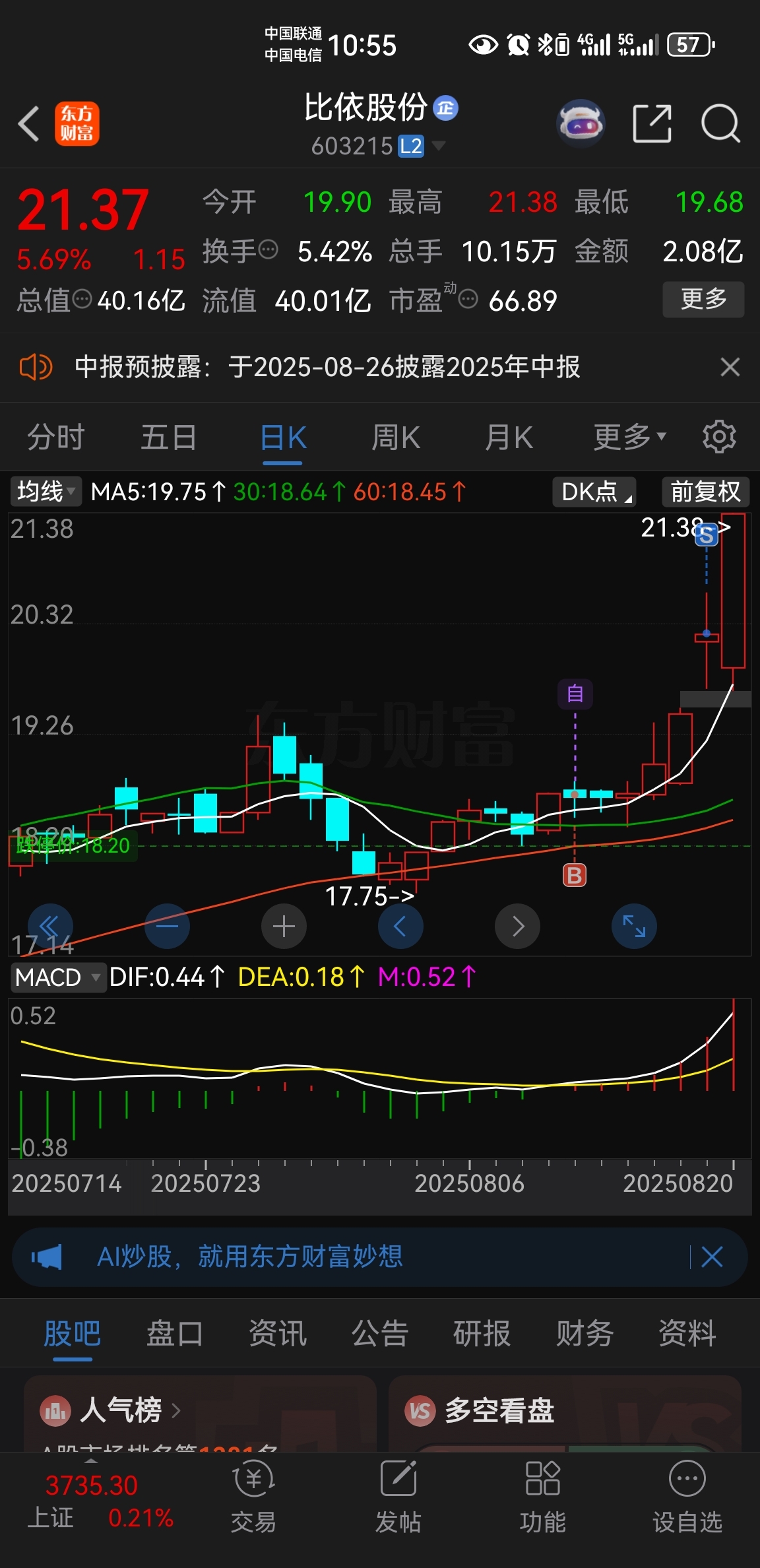
Task: Switch to the 盘口 tab
Action: coord(175,1334)
